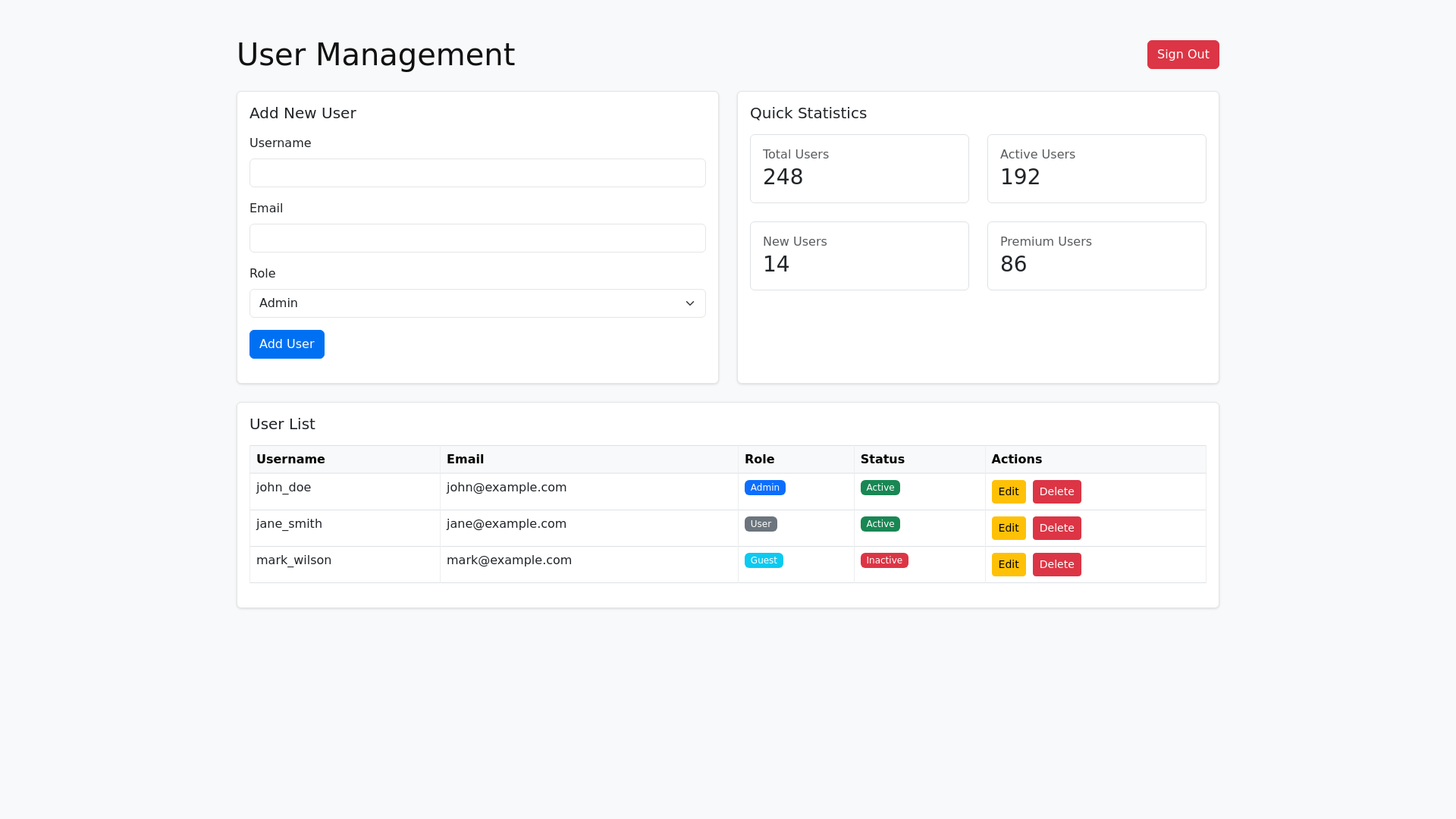Click the Email column header
Image resolution: width=1456 pixels, height=819 pixels.
pos(589,460)
